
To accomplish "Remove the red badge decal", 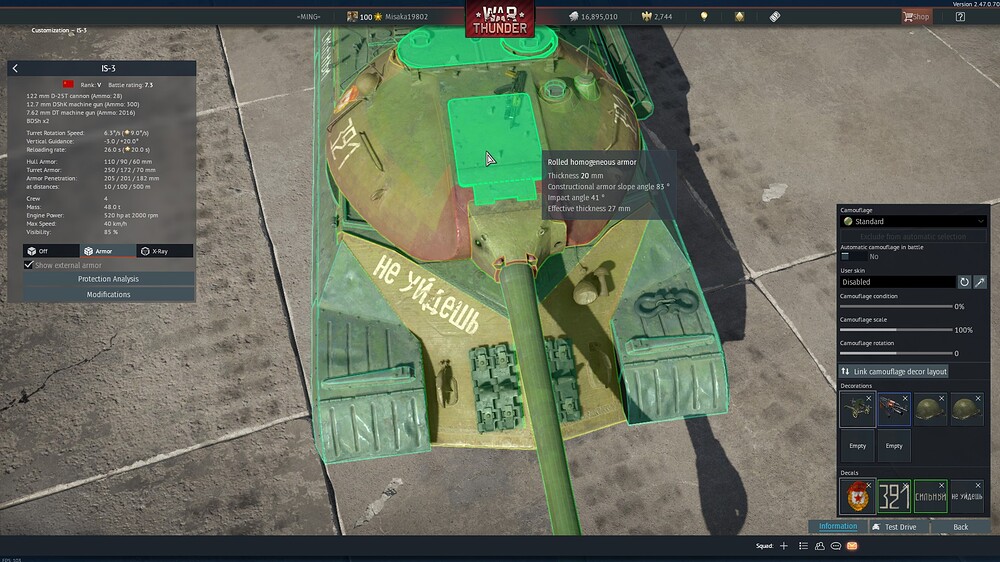I will (x=869, y=485).
